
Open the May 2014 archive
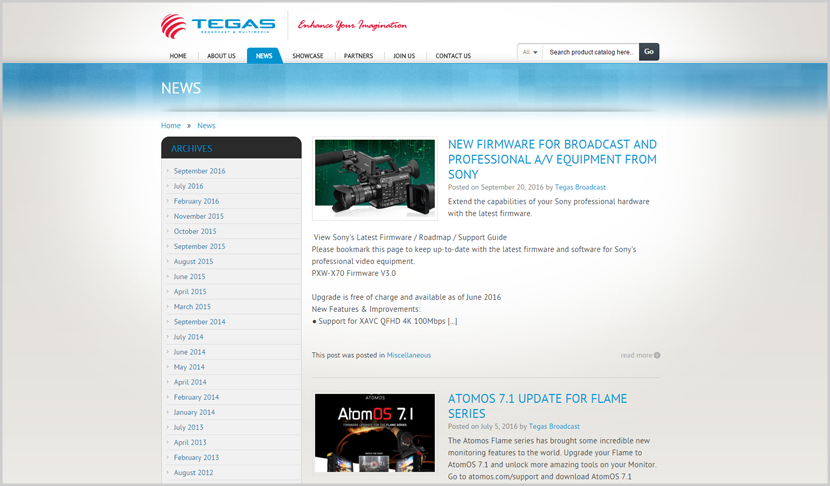189,367
